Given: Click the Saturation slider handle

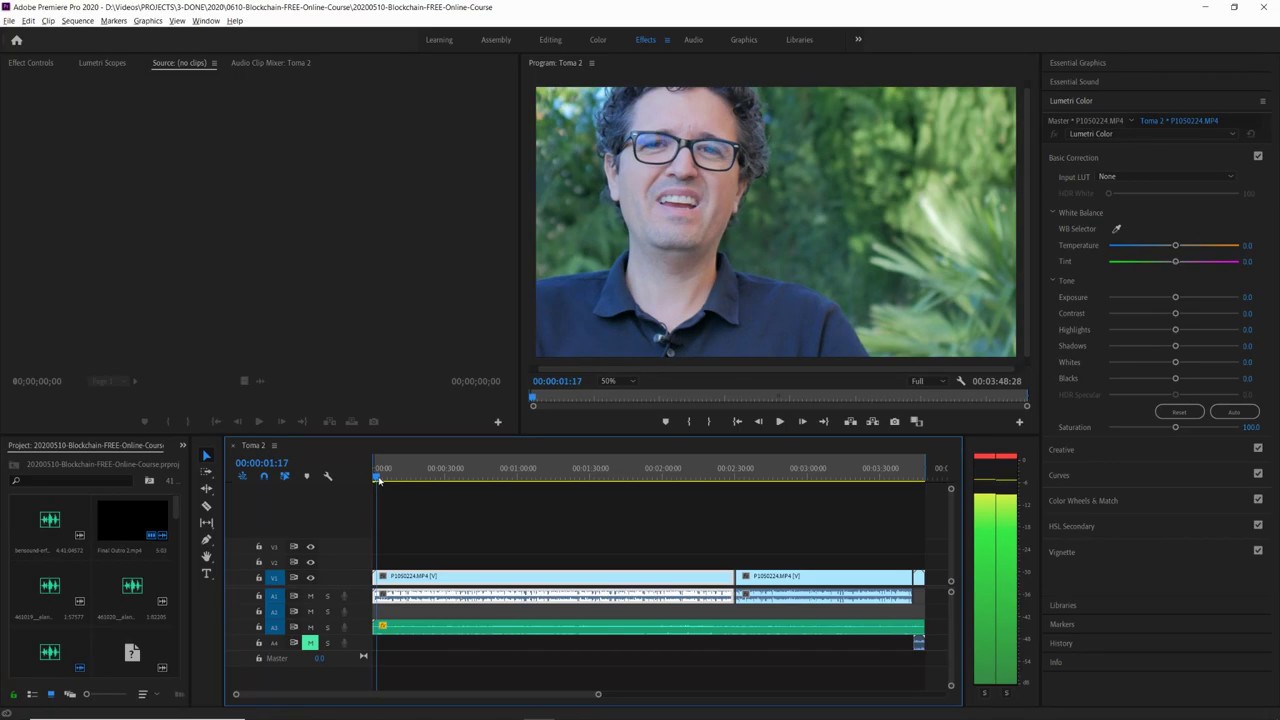Looking at the screenshot, I should pyautogui.click(x=1175, y=427).
